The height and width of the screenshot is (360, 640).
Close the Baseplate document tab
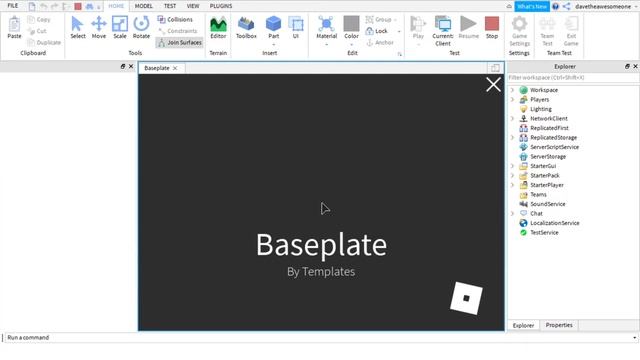point(175,68)
